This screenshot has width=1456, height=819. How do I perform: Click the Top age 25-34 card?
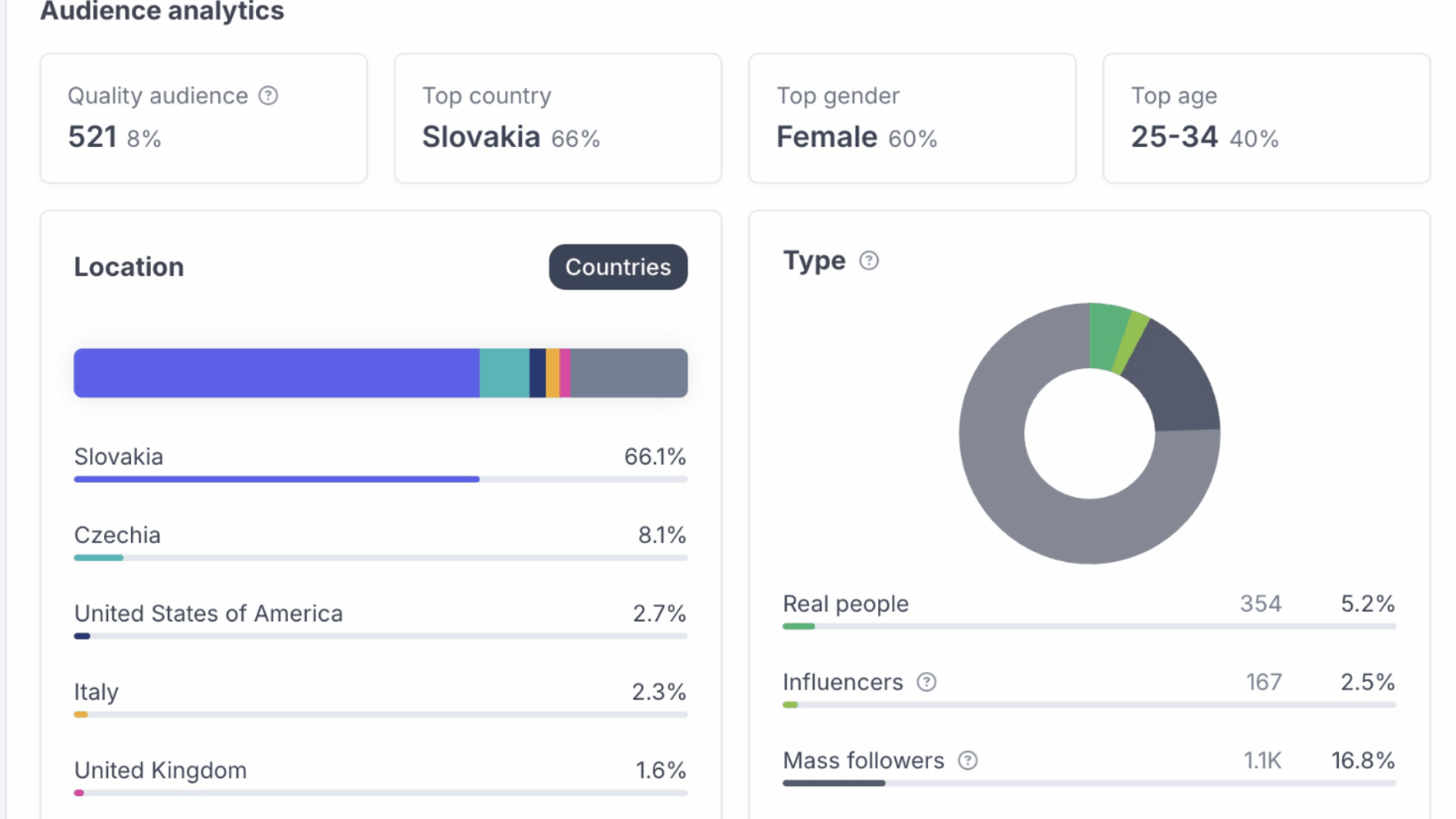click(x=1266, y=118)
